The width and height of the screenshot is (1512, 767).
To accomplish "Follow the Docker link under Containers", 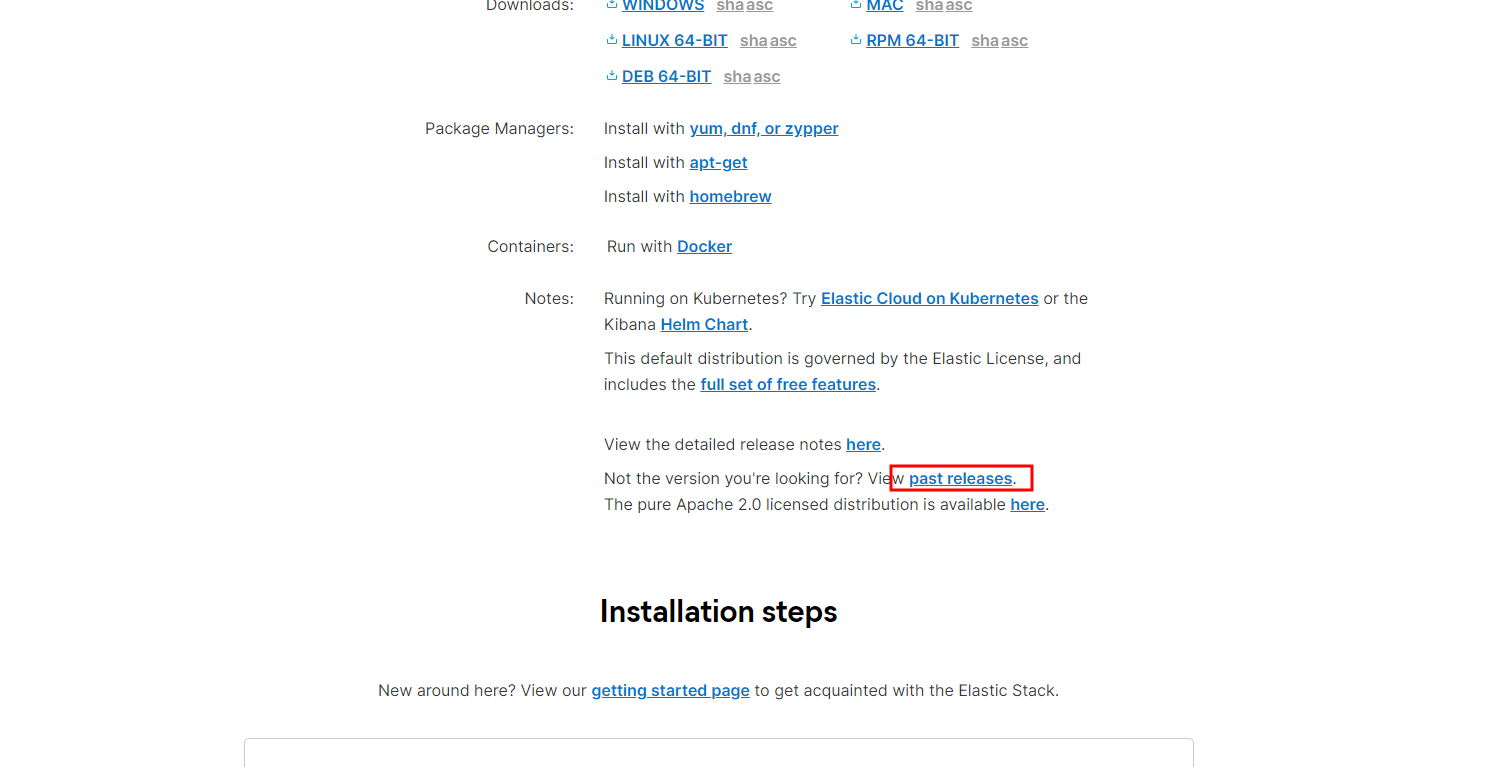I will [x=705, y=247].
